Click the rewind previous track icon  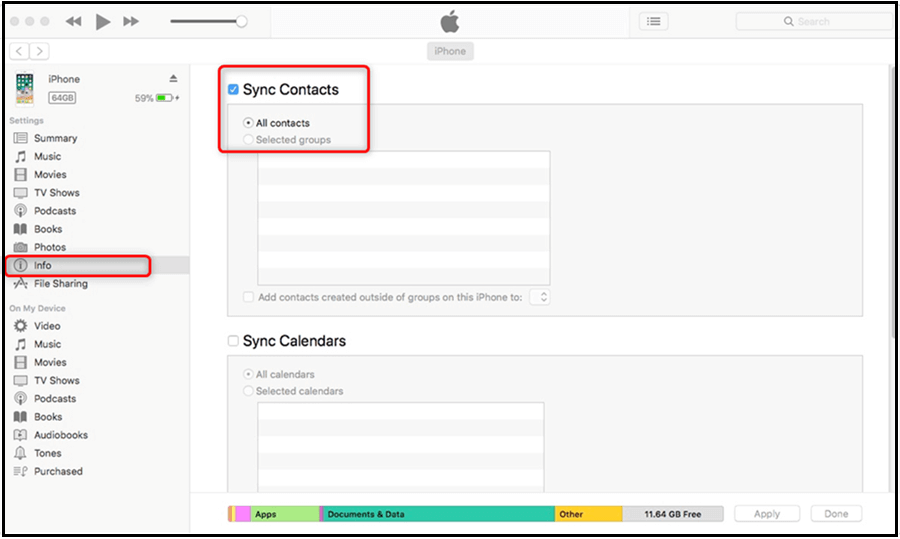point(74,21)
